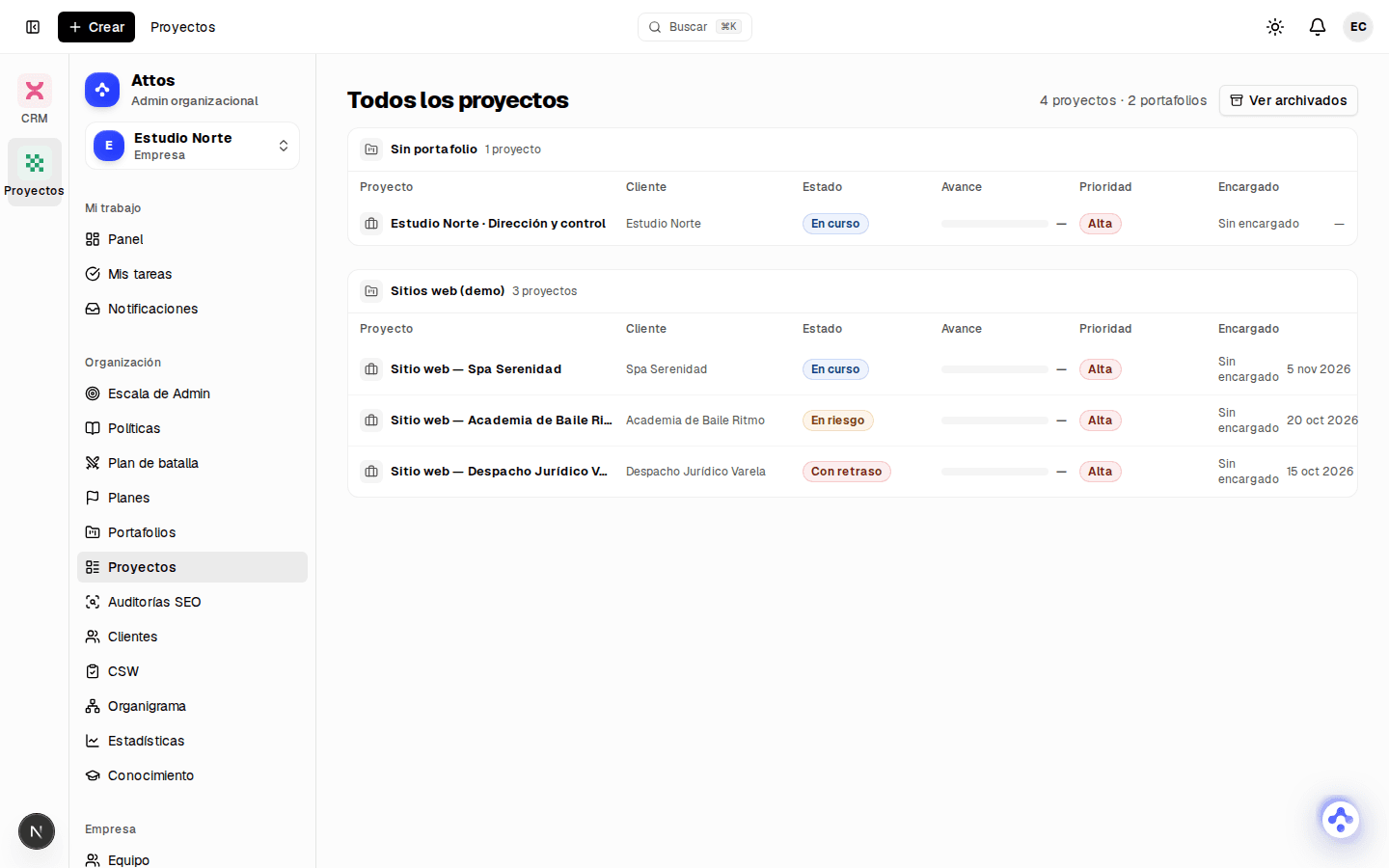Viewport: 1389px width, 868px height.
Task: Expand the Estudio Norte company switcher
Action: click(192, 146)
